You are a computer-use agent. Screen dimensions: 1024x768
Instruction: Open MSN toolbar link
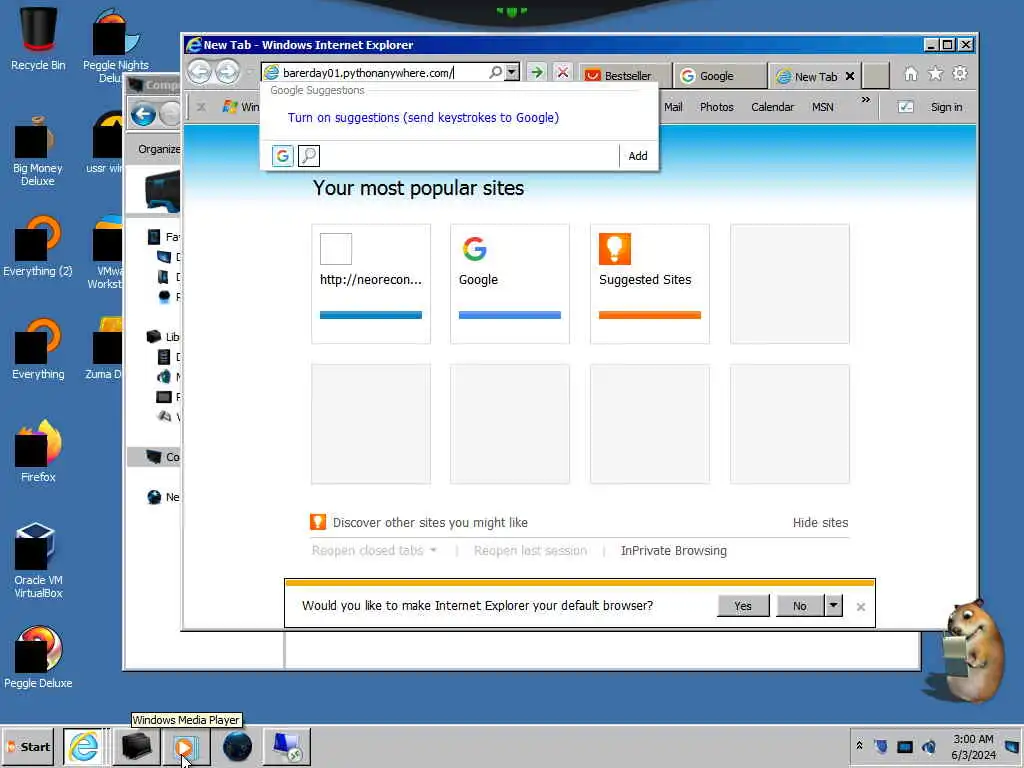pos(822,107)
